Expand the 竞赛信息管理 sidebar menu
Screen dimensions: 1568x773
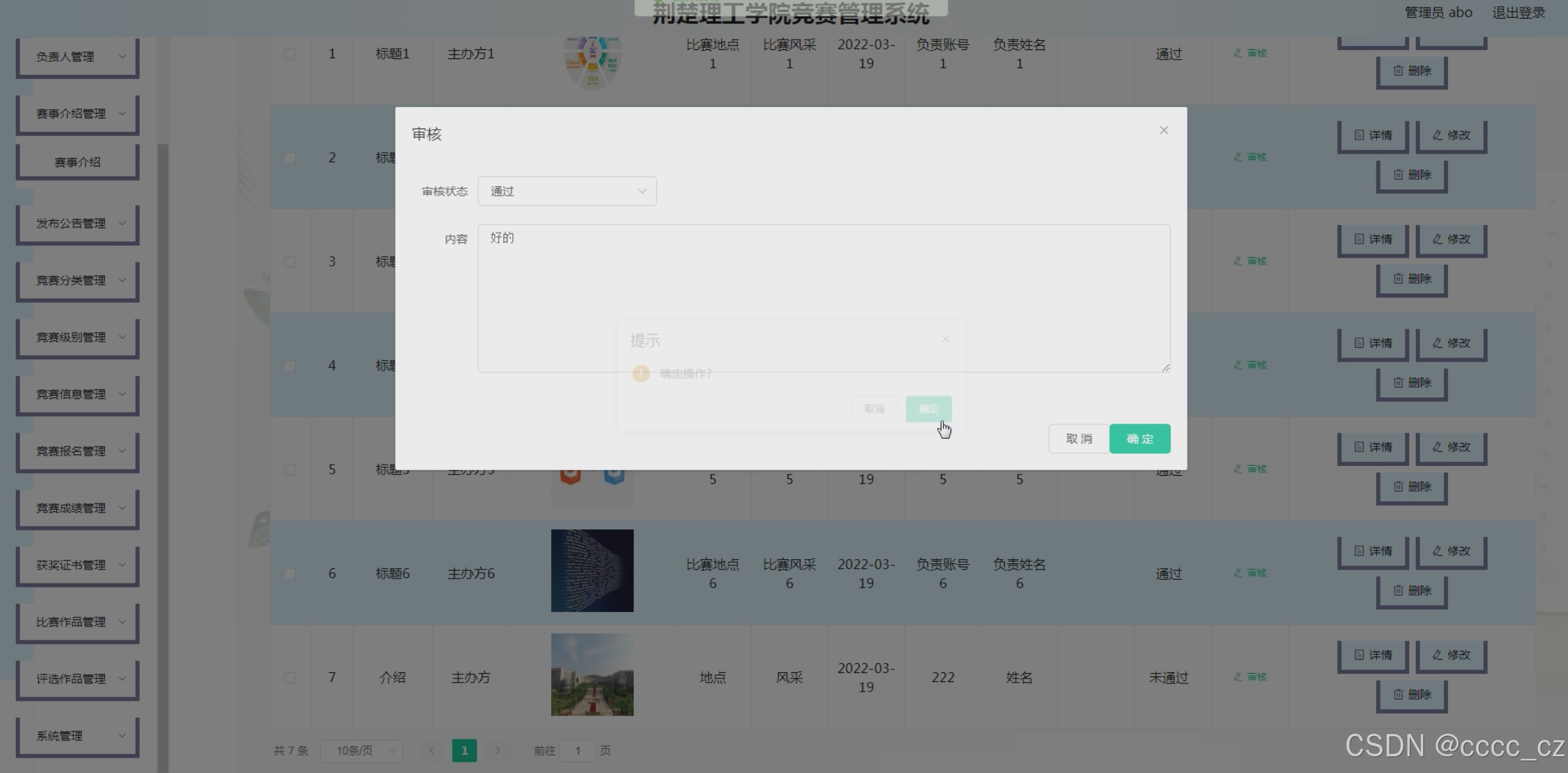click(78, 394)
